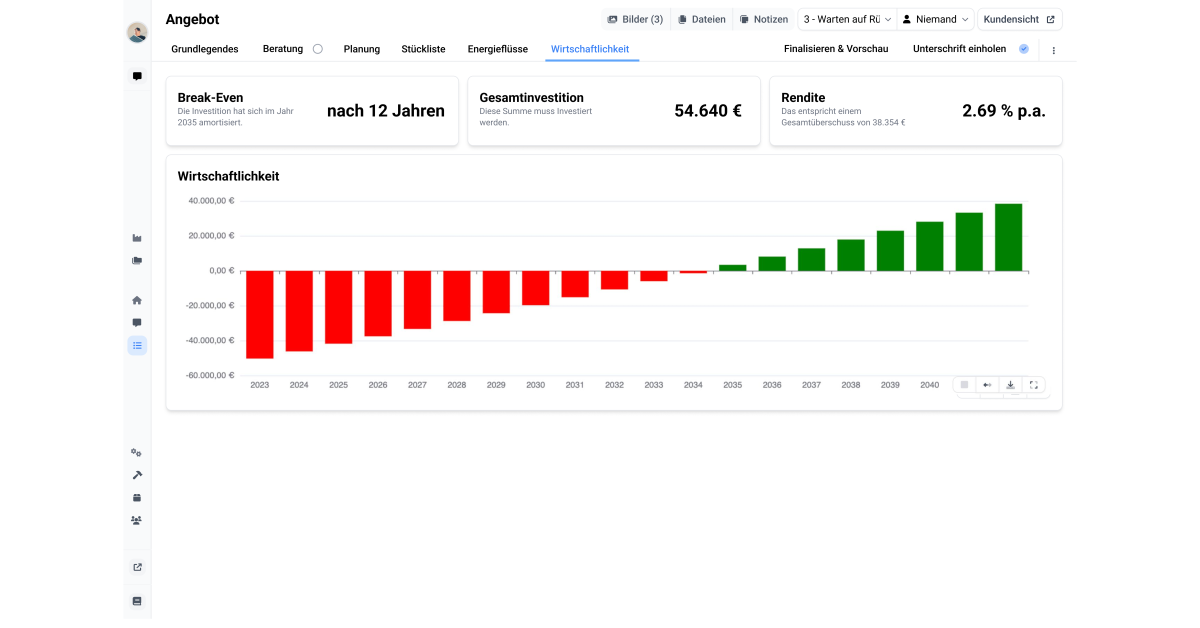Click the chart's horizontal arrows pan icon

(987, 385)
